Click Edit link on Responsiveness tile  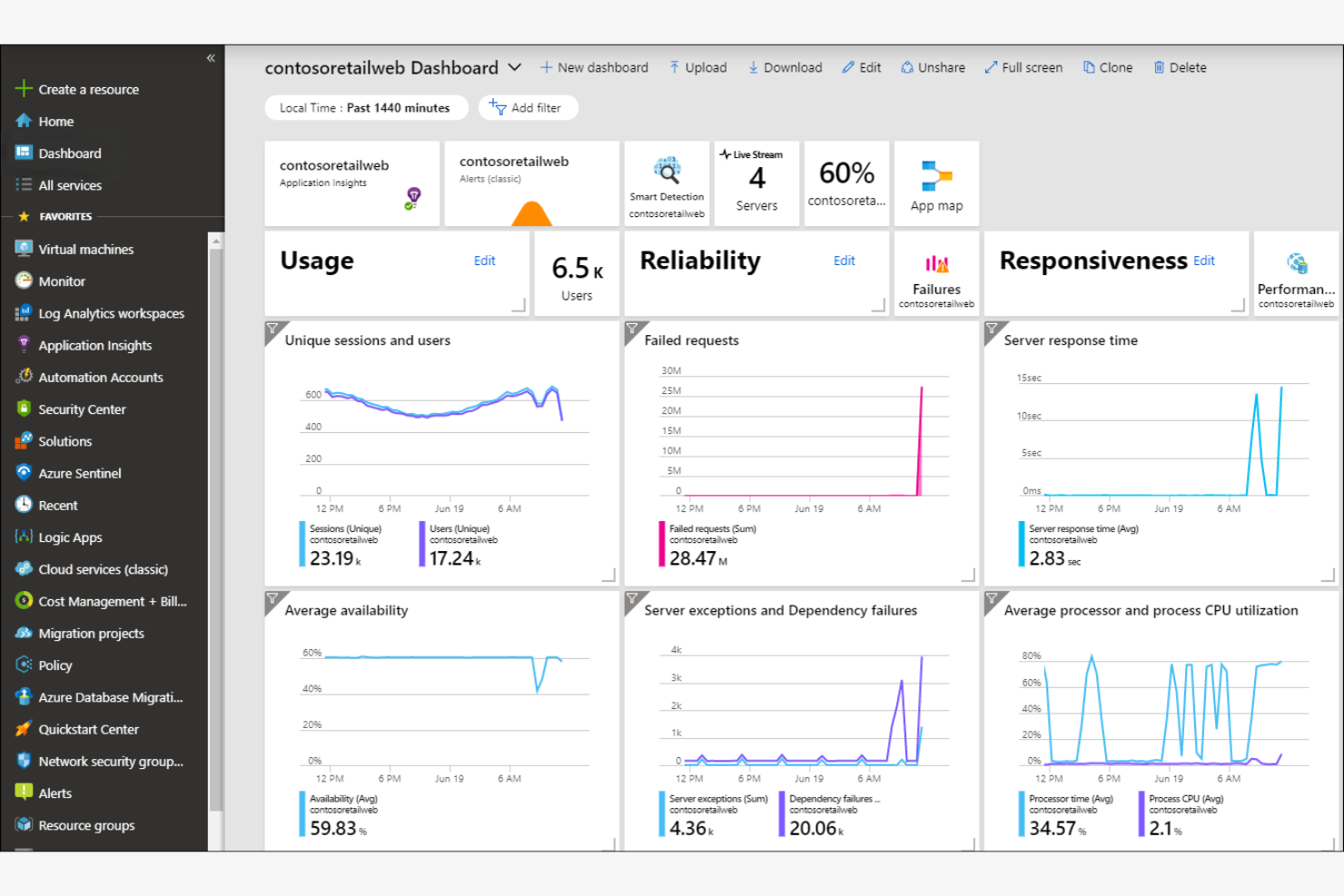(x=1203, y=261)
